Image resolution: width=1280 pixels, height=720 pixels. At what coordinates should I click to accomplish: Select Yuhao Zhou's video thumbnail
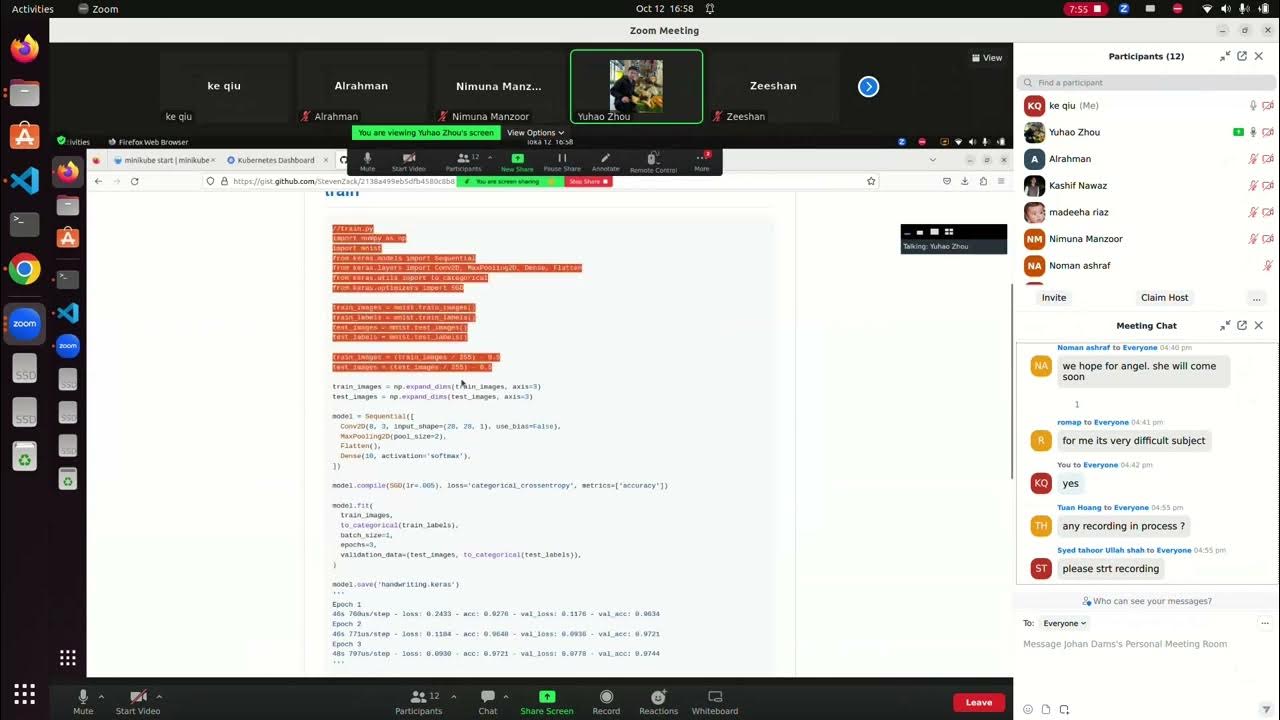(636, 87)
